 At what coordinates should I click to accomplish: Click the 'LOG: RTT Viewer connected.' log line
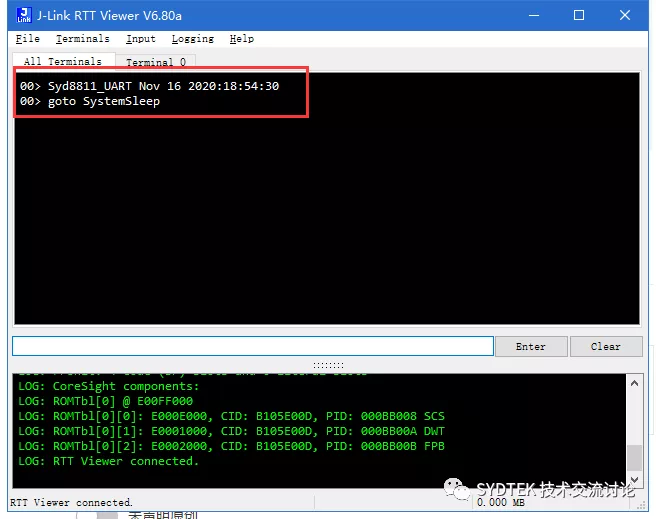(x=108, y=461)
